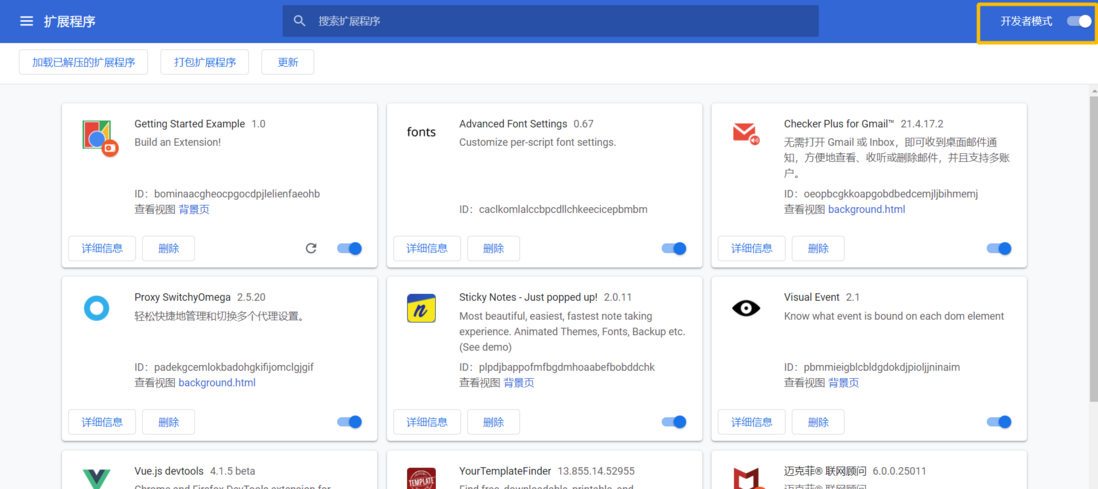Remove Visual Event via 删除
The image size is (1098, 489).
point(819,422)
